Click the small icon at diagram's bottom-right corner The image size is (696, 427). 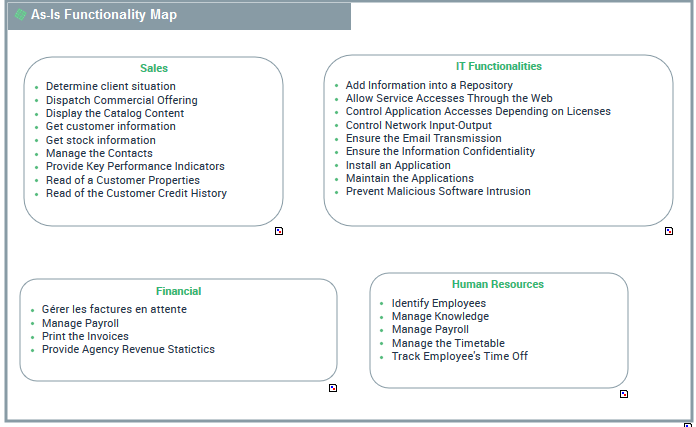687,424
